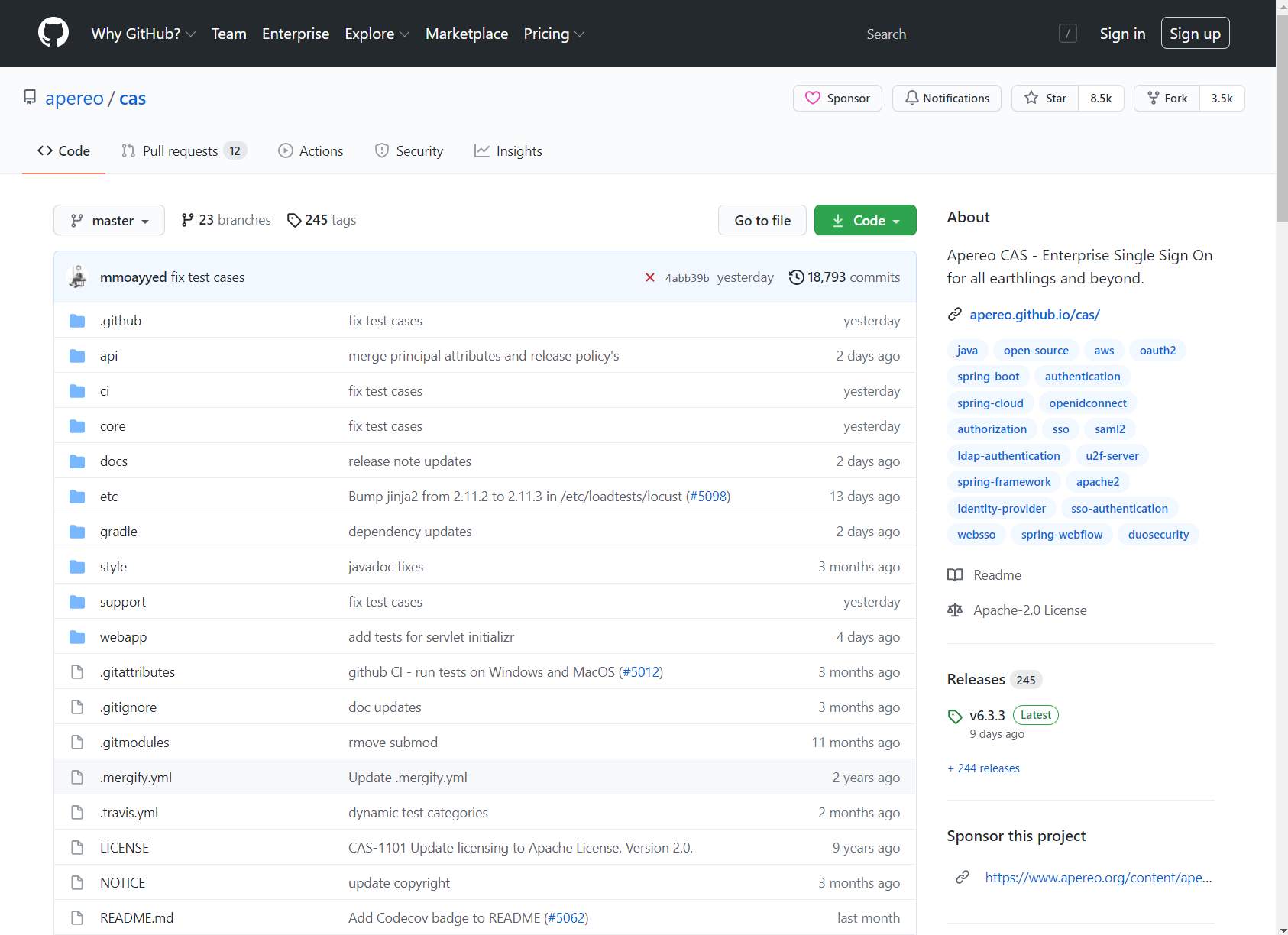Click the etc folder icon
The height and width of the screenshot is (935, 1288).
77,497
